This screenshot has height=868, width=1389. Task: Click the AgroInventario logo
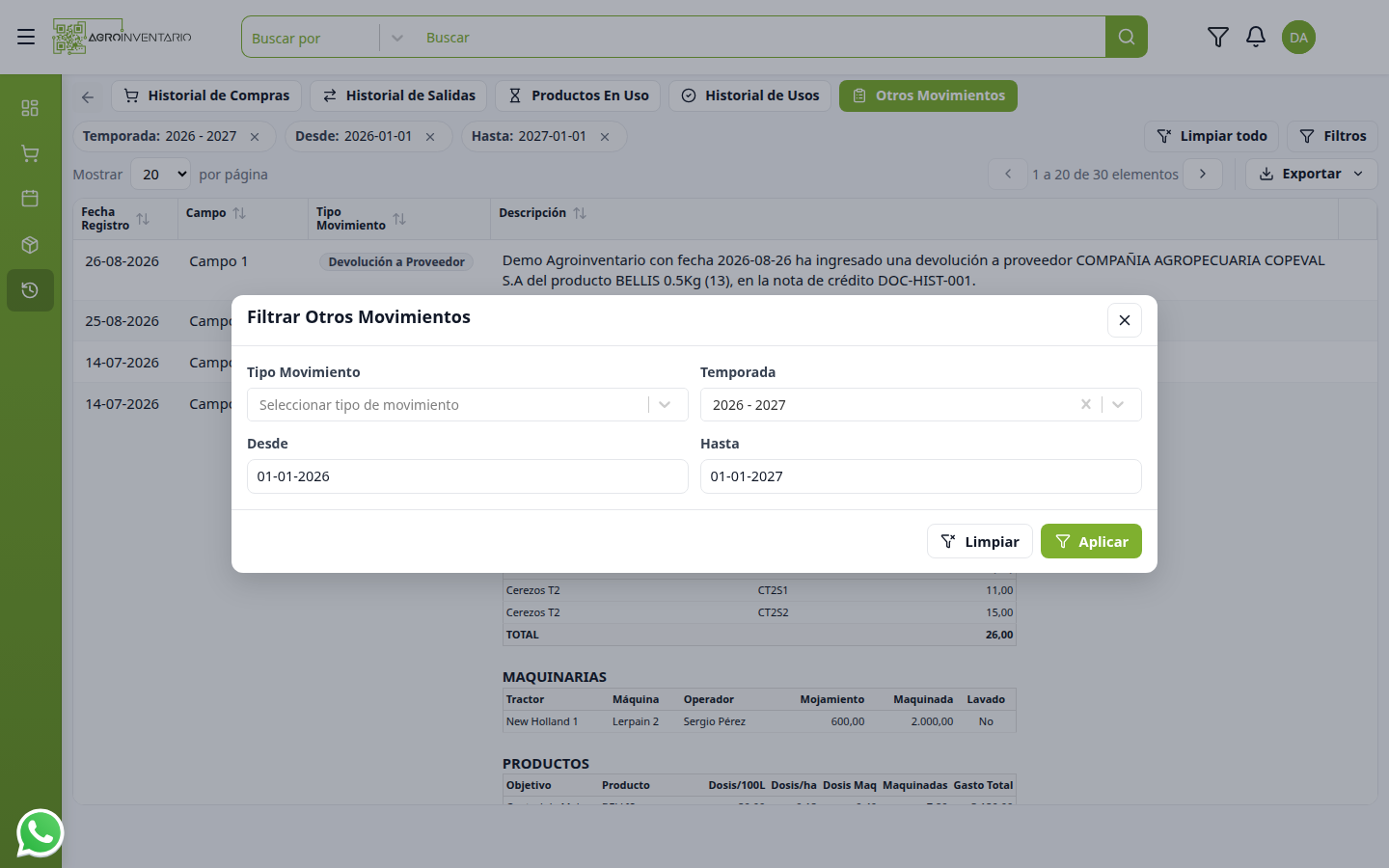point(123,37)
